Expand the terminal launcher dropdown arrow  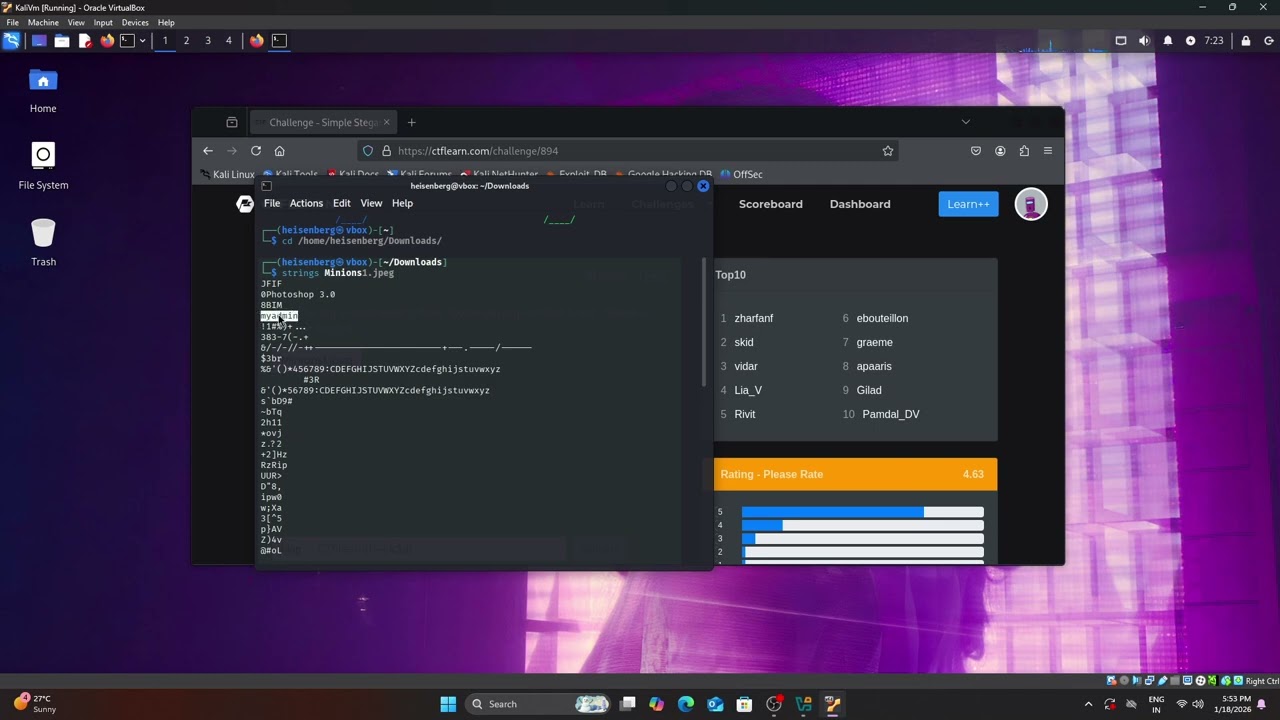[142, 41]
